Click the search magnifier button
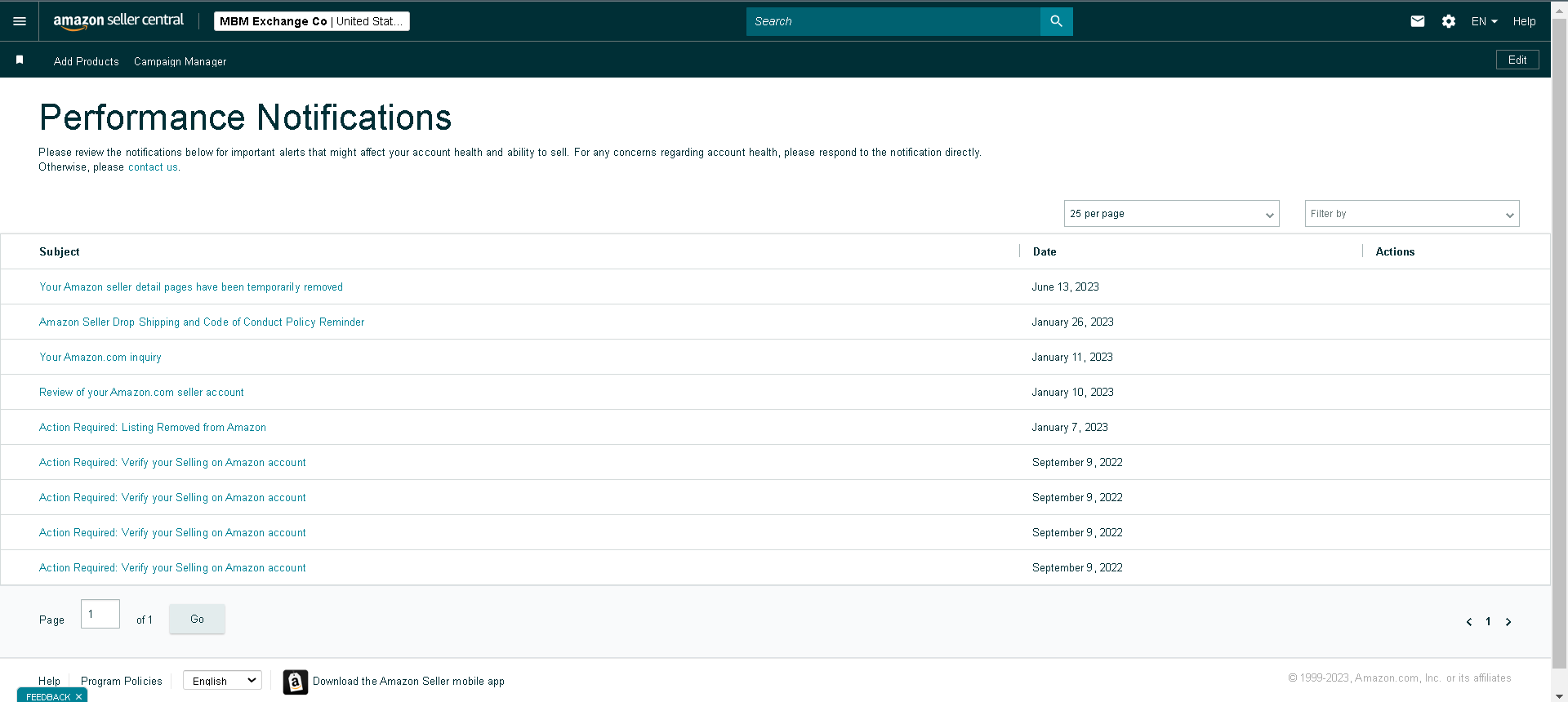This screenshot has width=1568, height=702. coord(1056,21)
